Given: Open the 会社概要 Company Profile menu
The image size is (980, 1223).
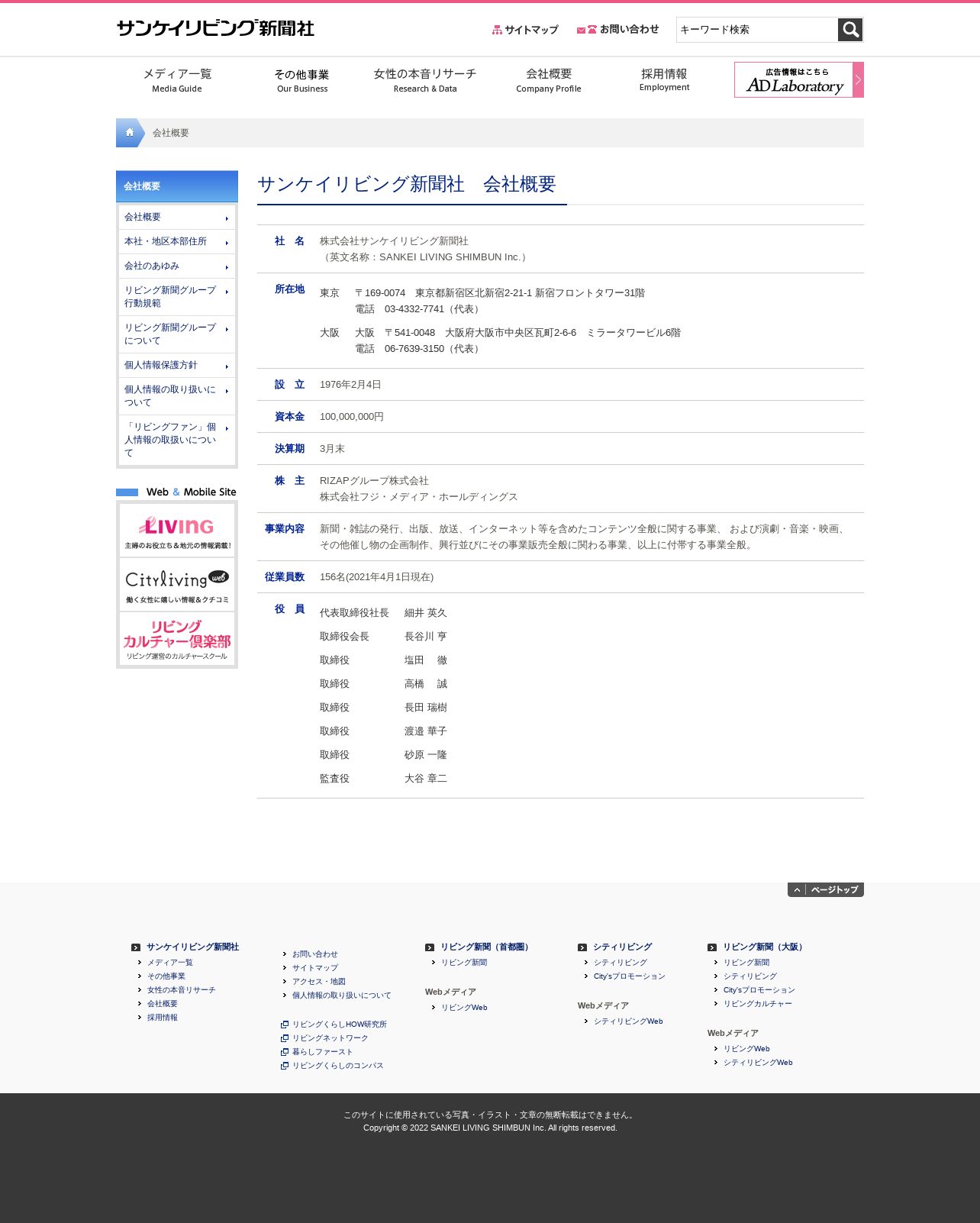Looking at the screenshot, I should [x=549, y=79].
